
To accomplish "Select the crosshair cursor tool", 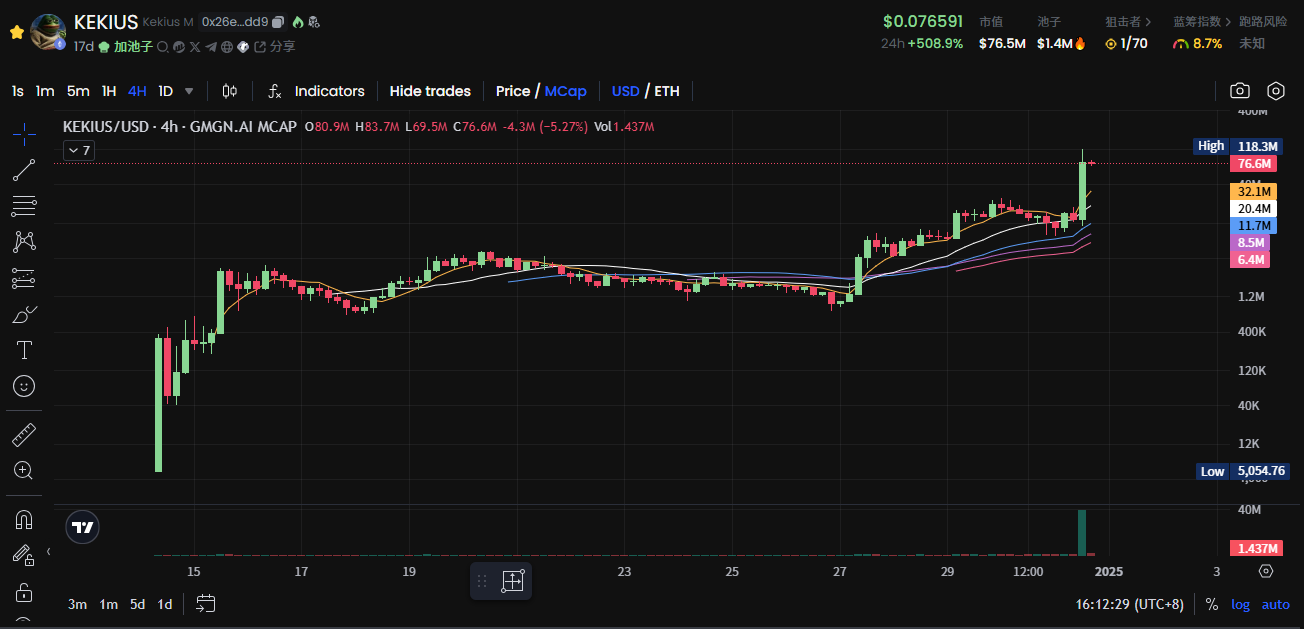I will click(24, 133).
